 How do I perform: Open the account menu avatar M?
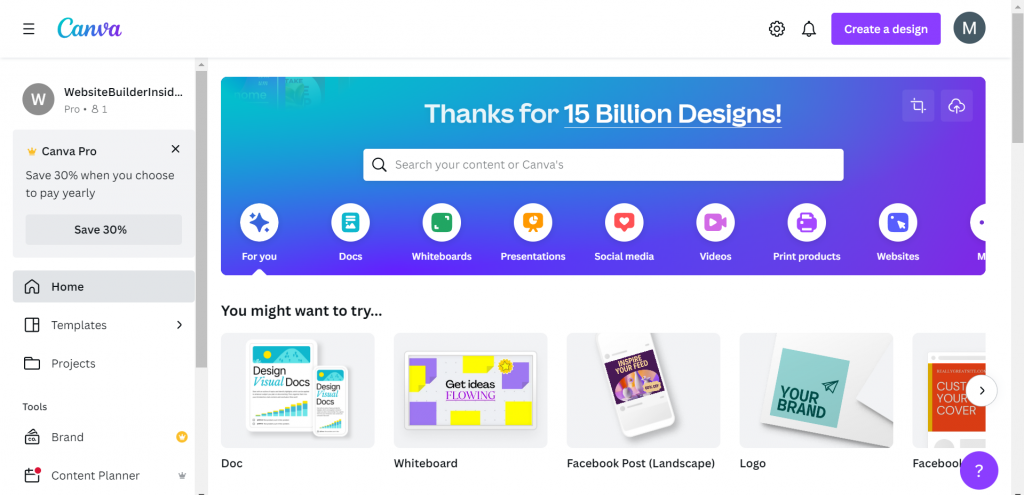969,29
